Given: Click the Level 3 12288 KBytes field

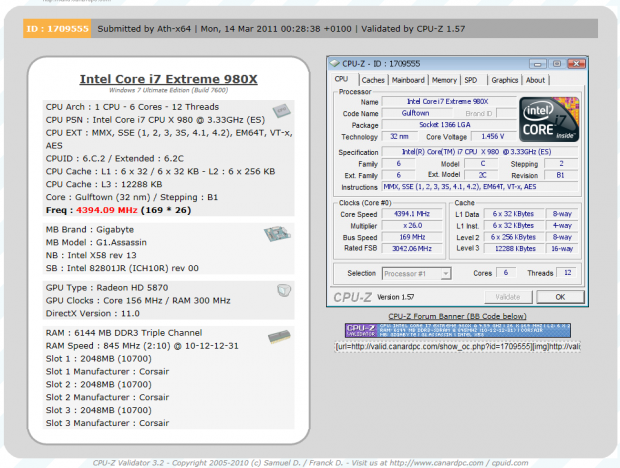Looking at the screenshot, I should 515,249.
